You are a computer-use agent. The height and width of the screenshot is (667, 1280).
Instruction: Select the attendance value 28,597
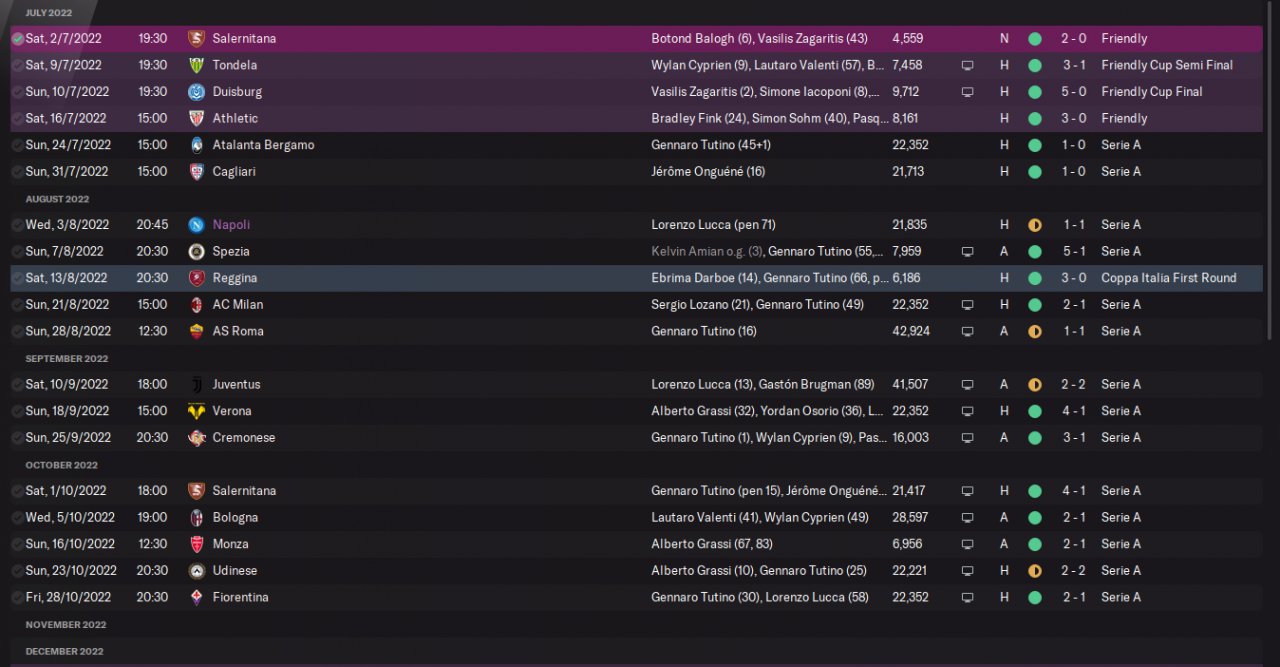coord(910,517)
